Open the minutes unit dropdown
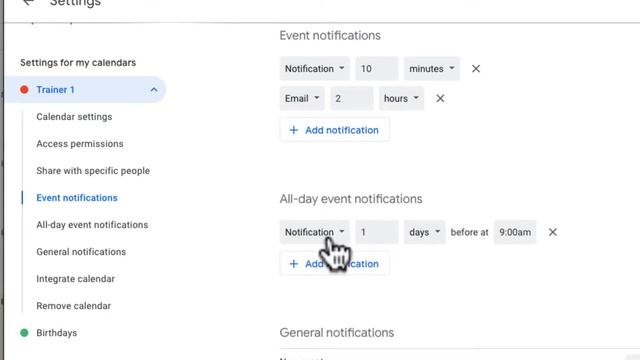 click(432, 69)
